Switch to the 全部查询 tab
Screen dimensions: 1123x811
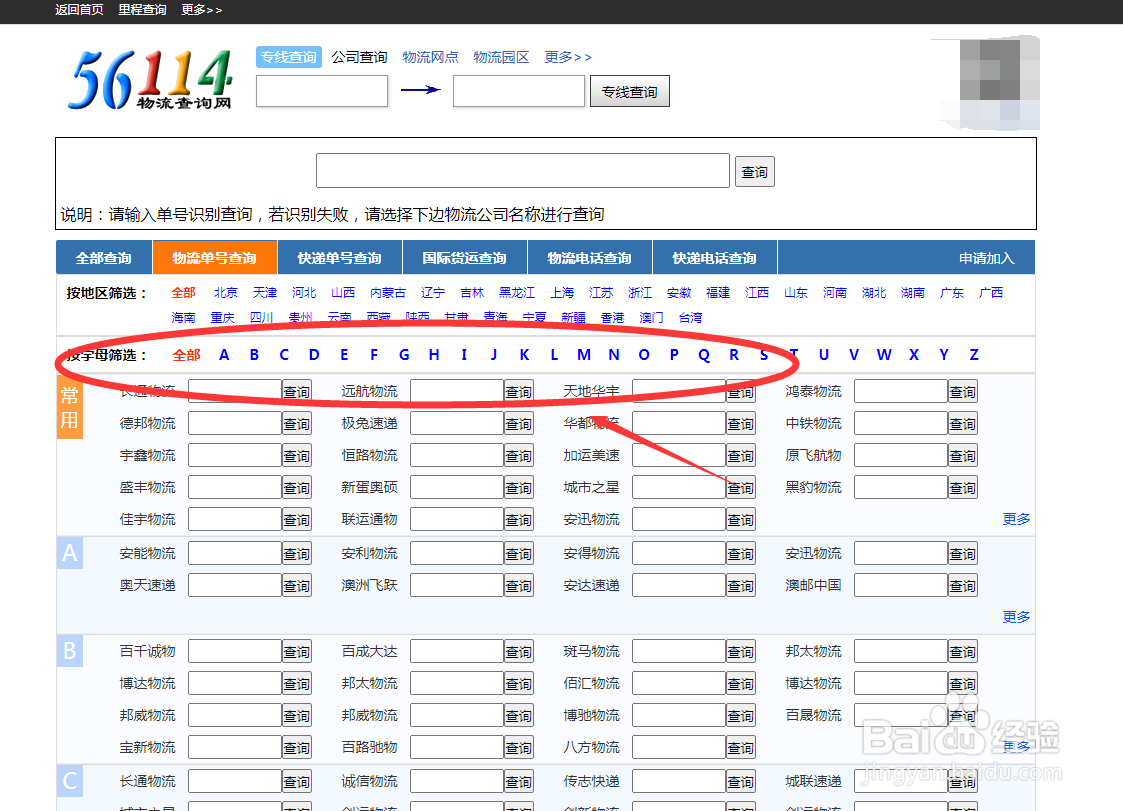tap(104, 258)
